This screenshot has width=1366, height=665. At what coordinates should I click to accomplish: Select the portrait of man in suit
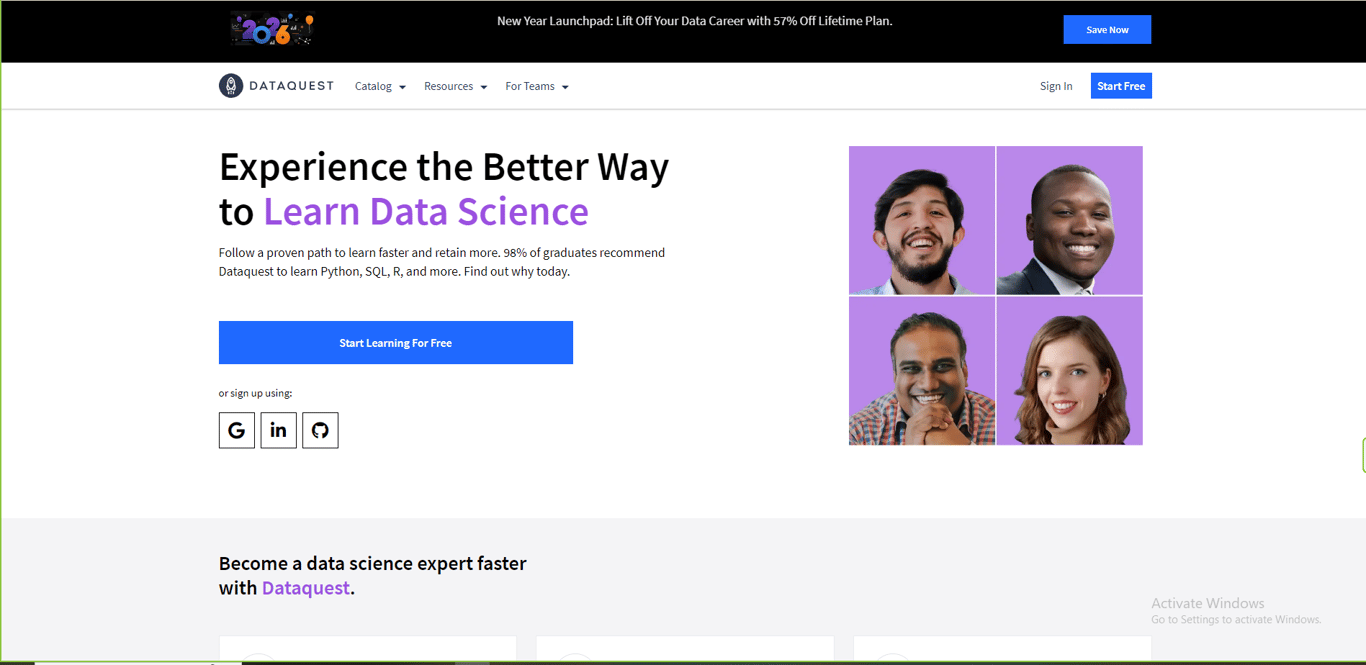1069,221
